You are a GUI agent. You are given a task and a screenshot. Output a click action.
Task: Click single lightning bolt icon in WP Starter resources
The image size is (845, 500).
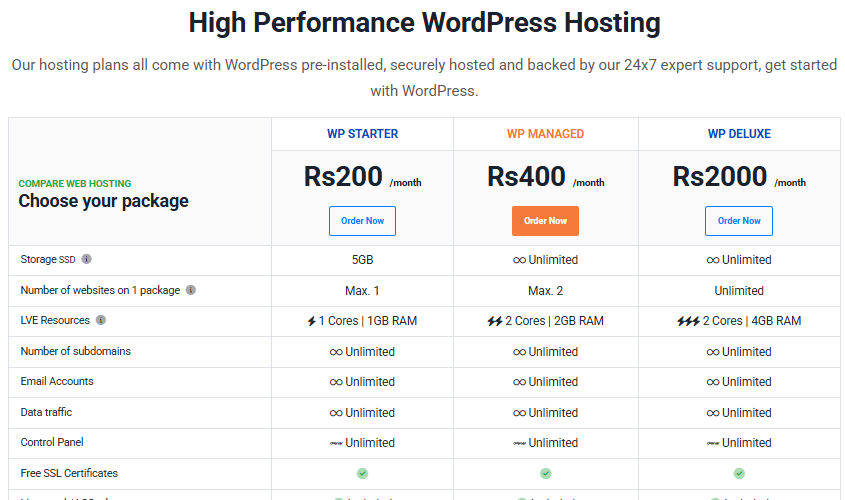tap(311, 321)
